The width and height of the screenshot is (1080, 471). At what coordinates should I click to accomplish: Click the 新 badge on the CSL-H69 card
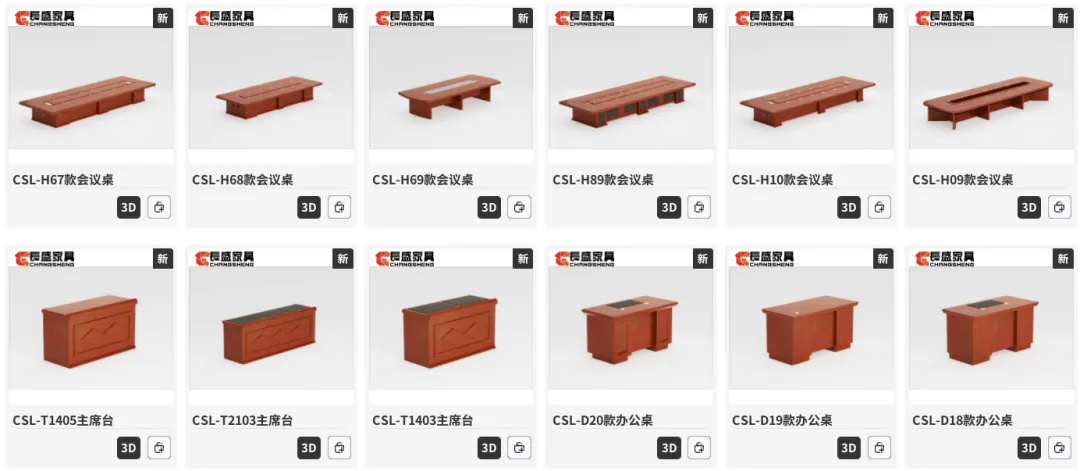[x=522, y=18]
